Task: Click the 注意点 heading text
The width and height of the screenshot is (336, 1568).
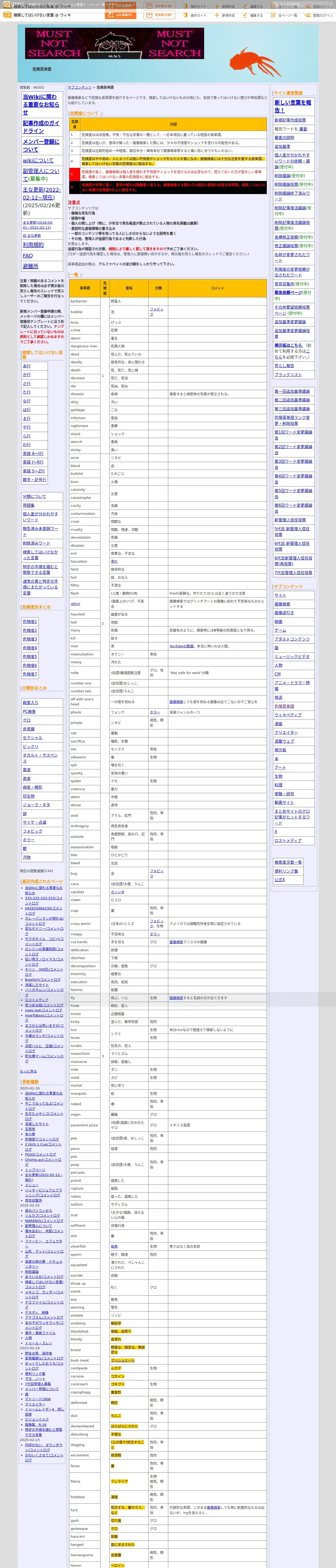Action: pyautogui.click(x=74, y=203)
